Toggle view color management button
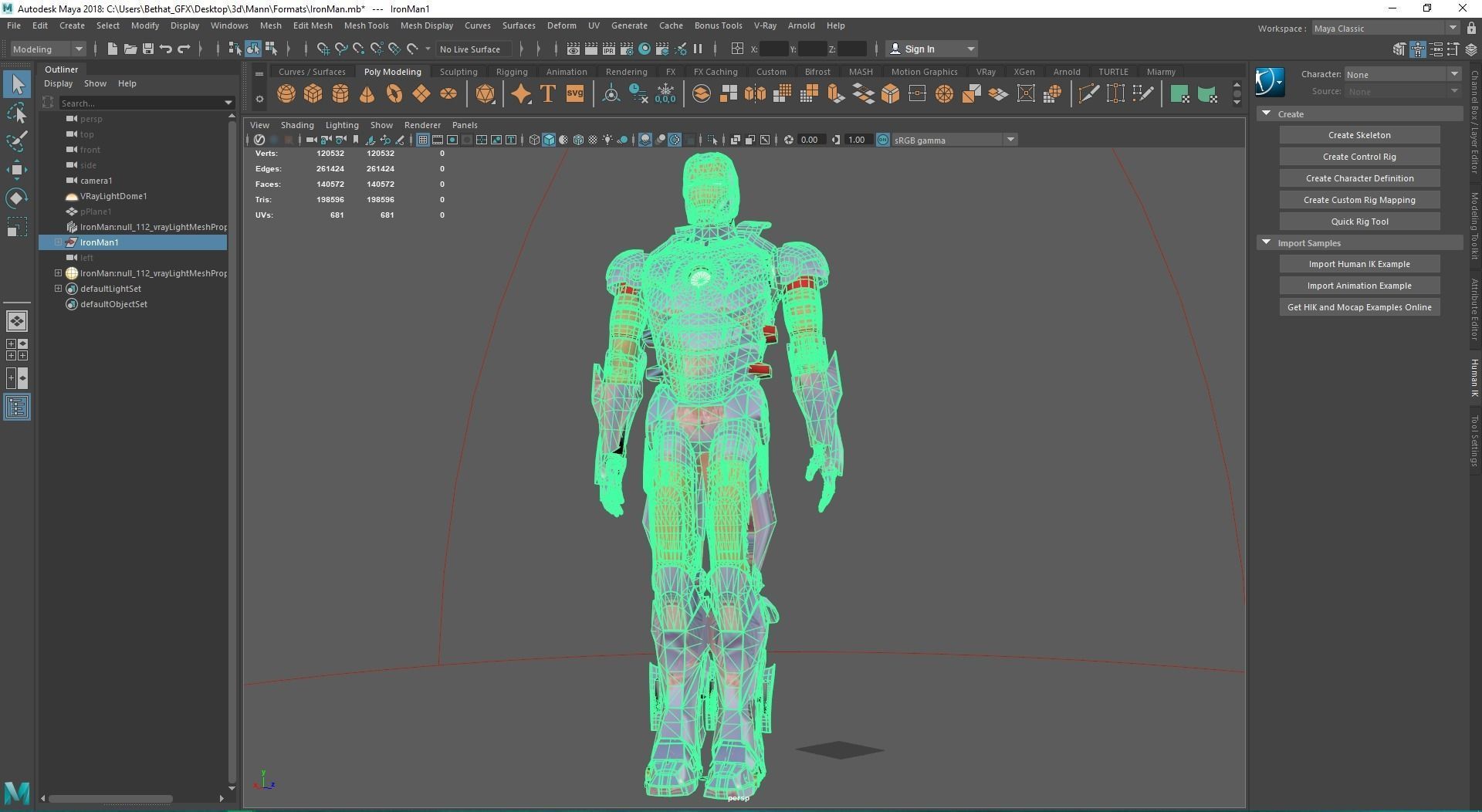1482x812 pixels. click(x=883, y=140)
